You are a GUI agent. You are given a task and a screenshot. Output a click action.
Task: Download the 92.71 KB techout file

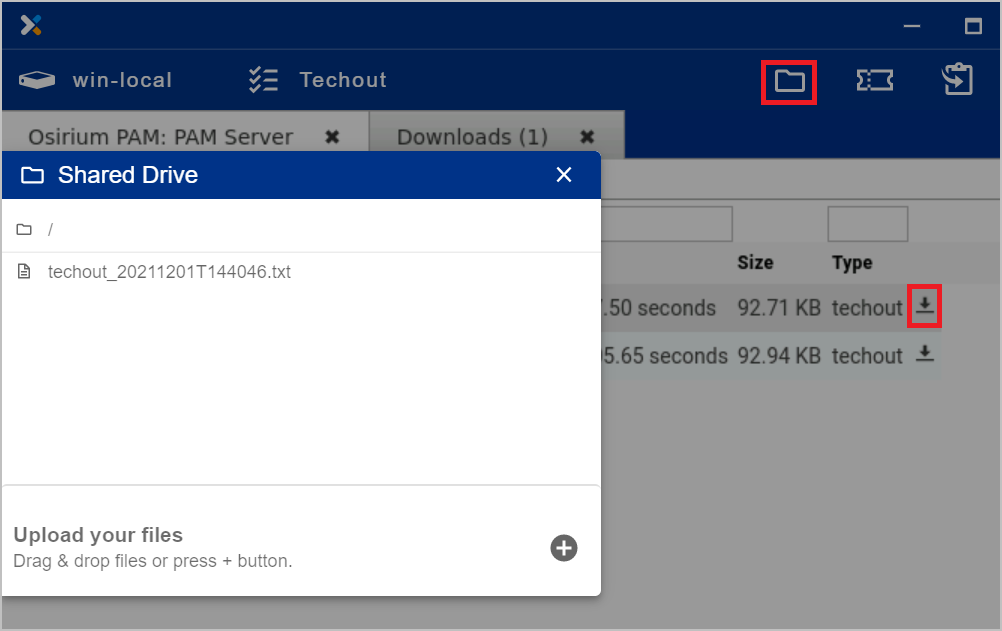[924, 307]
